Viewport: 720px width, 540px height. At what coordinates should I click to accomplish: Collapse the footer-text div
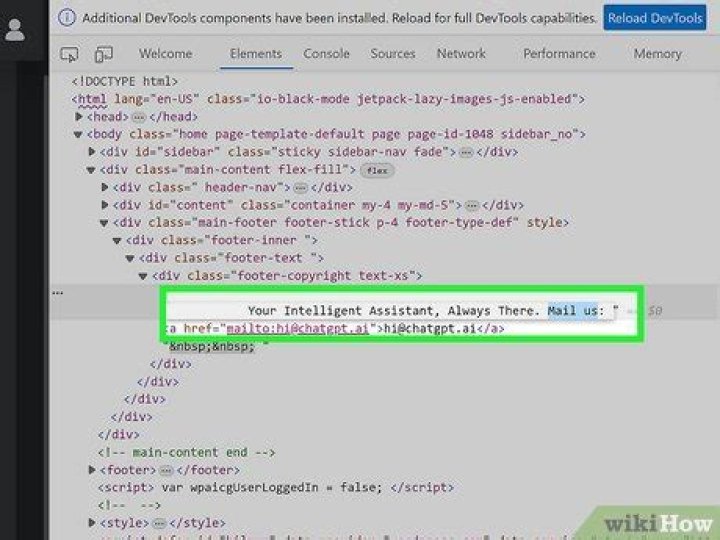click(x=130, y=258)
